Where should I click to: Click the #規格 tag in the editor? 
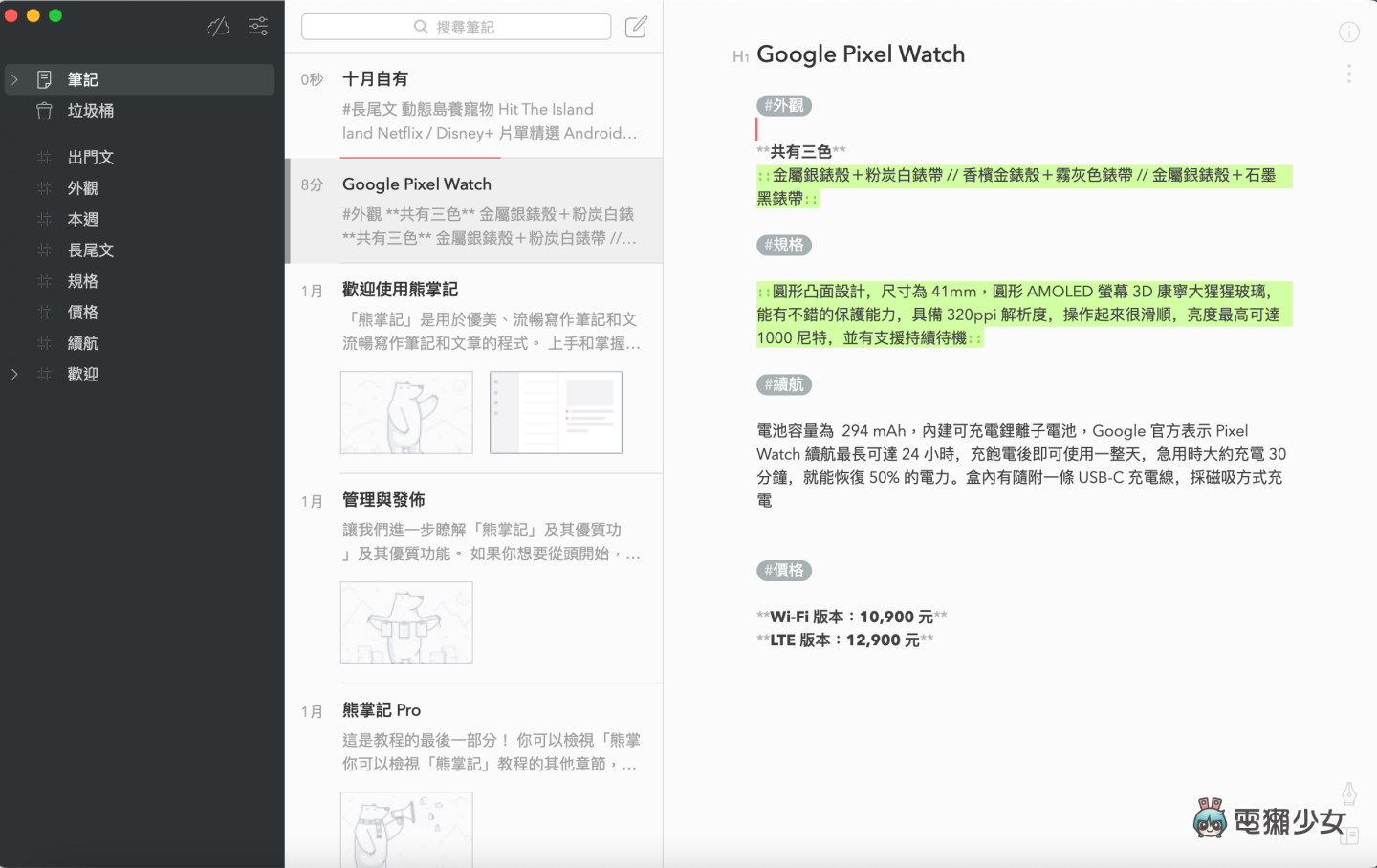[x=784, y=246]
